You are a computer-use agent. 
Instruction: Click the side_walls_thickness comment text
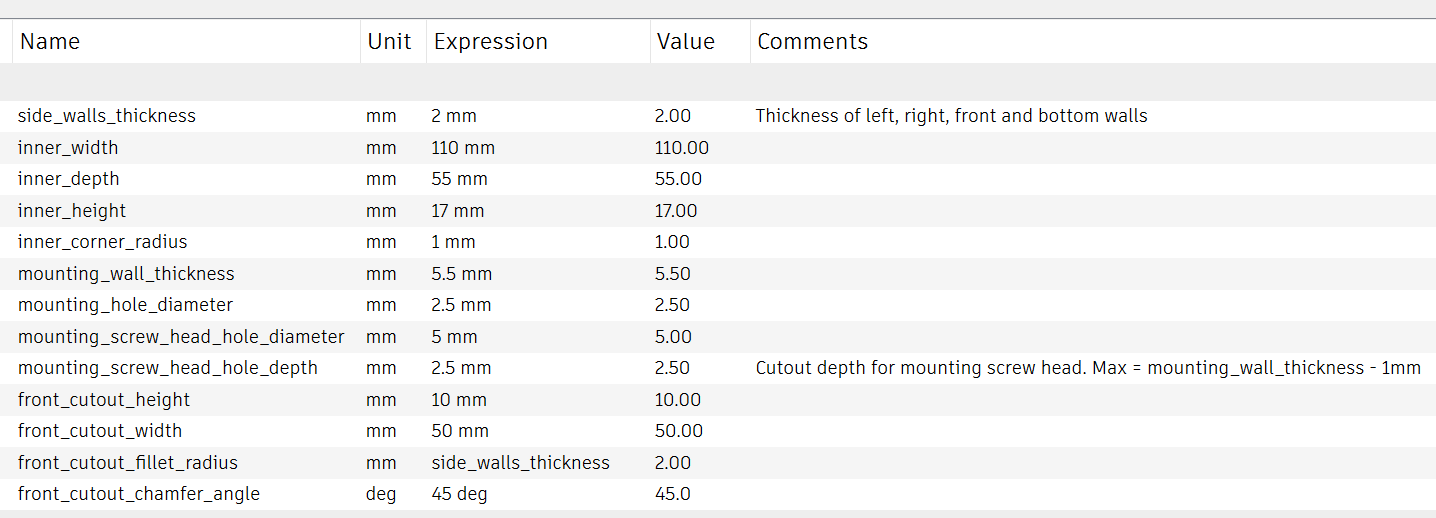pyautogui.click(x=951, y=116)
